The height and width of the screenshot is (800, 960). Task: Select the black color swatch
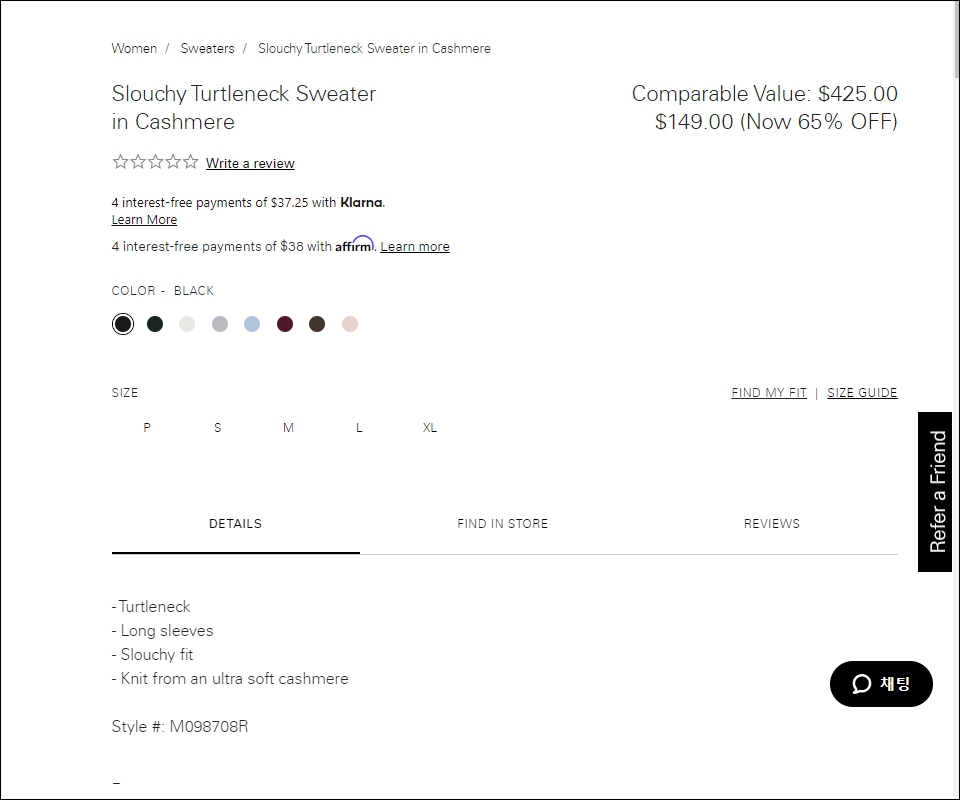pos(123,324)
